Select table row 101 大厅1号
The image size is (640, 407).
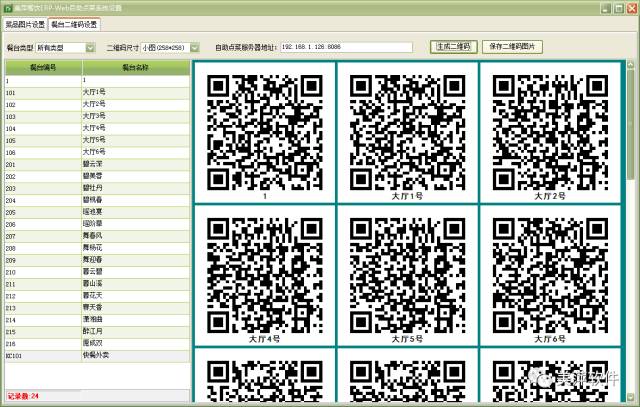pos(95,91)
